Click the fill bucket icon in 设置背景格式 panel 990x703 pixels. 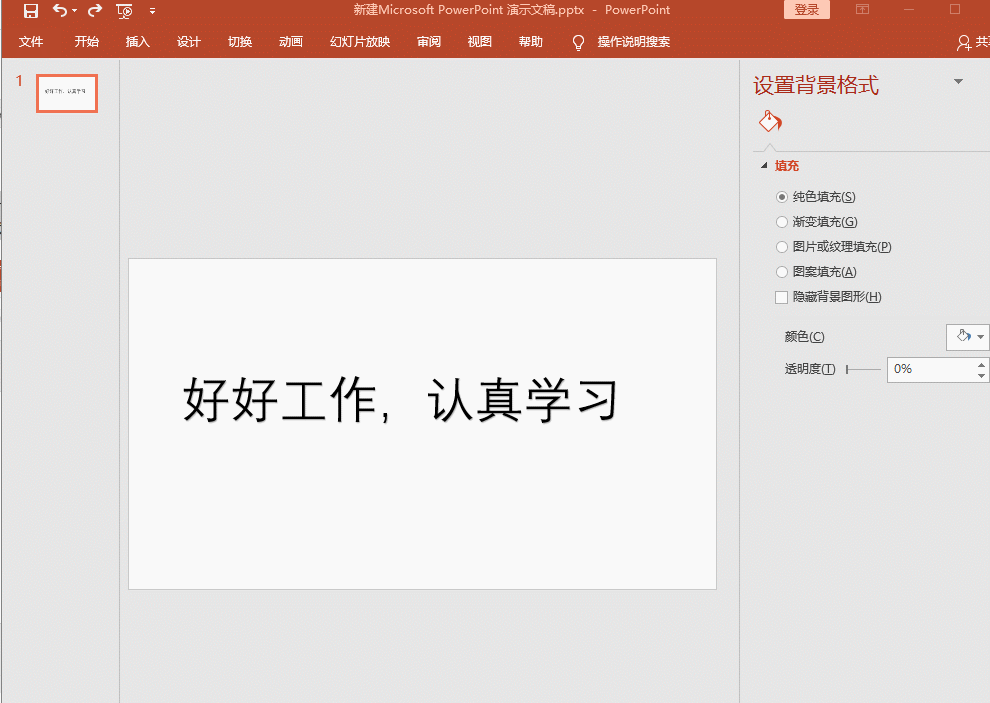pyautogui.click(x=769, y=120)
